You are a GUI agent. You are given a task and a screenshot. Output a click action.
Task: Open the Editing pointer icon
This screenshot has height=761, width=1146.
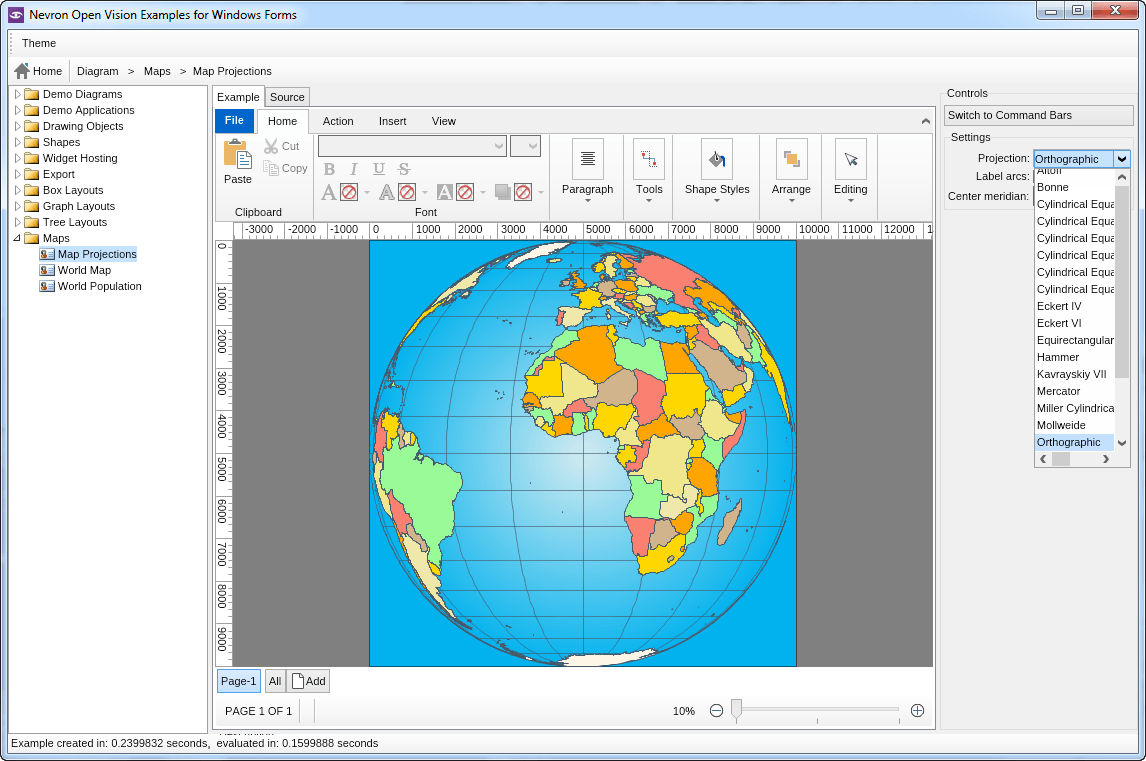coord(850,159)
